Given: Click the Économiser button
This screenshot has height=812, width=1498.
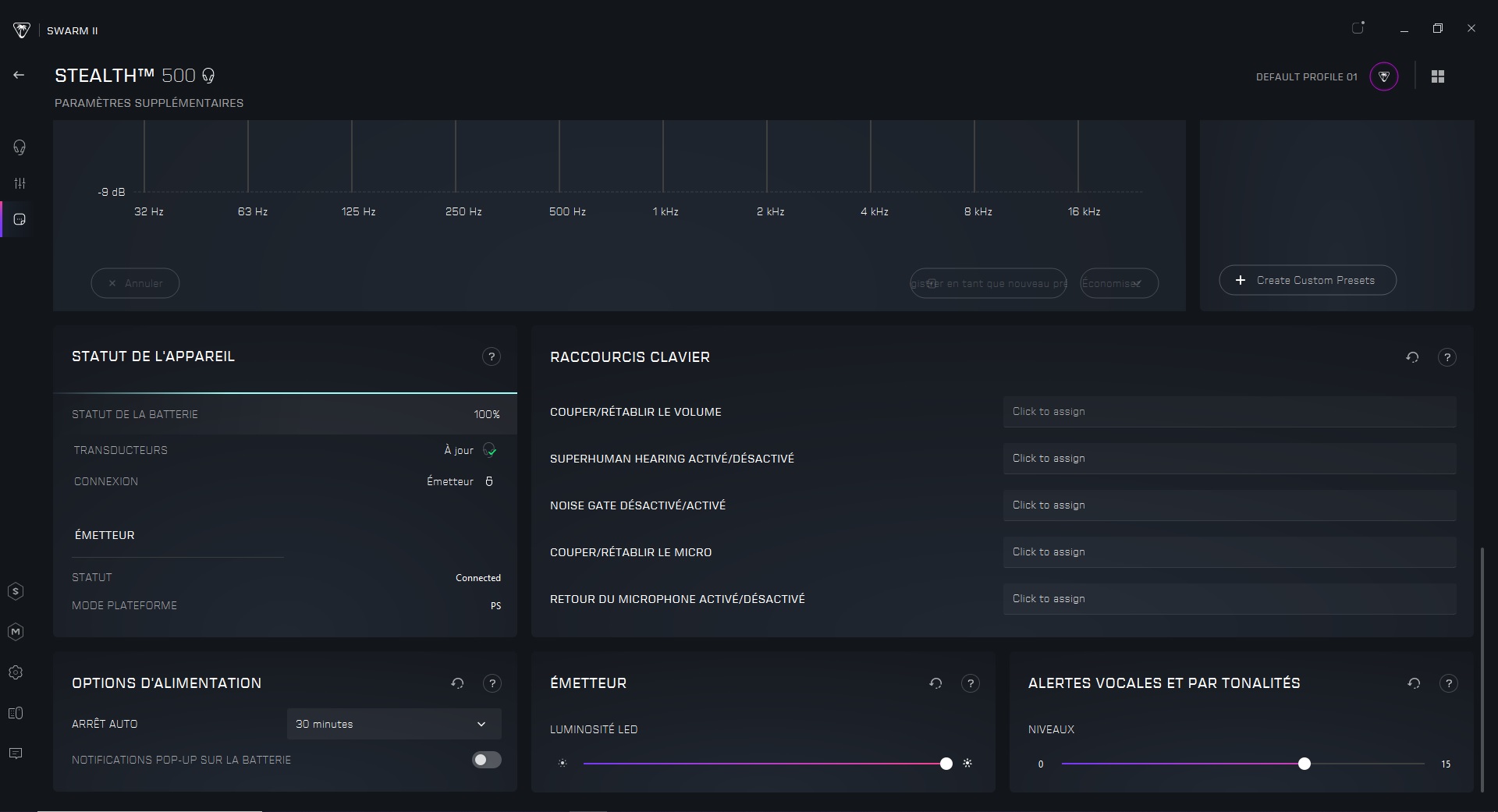Looking at the screenshot, I should click(x=1119, y=283).
